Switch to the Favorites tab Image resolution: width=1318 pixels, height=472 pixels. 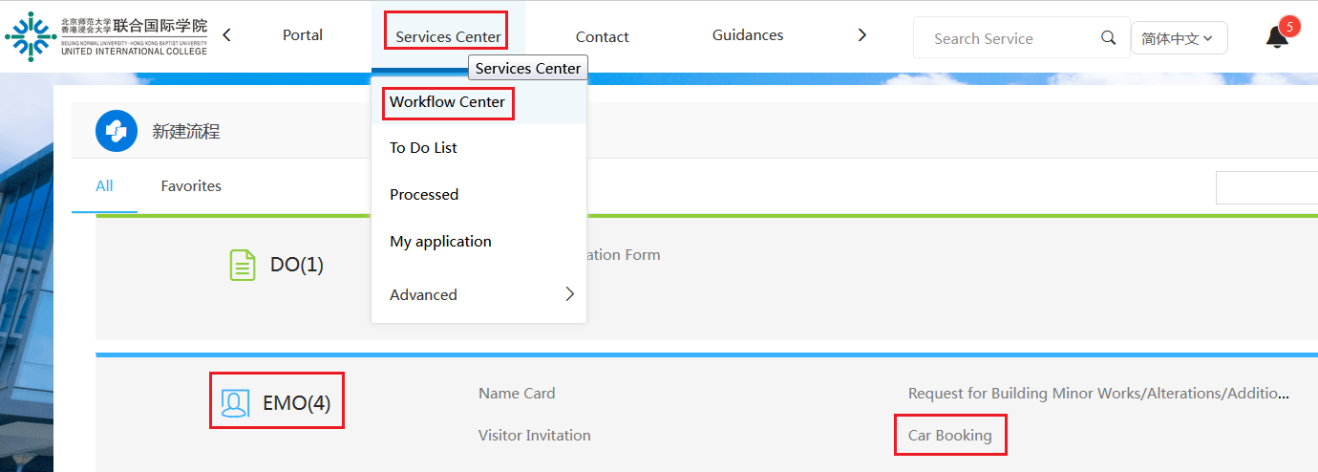tap(191, 186)
